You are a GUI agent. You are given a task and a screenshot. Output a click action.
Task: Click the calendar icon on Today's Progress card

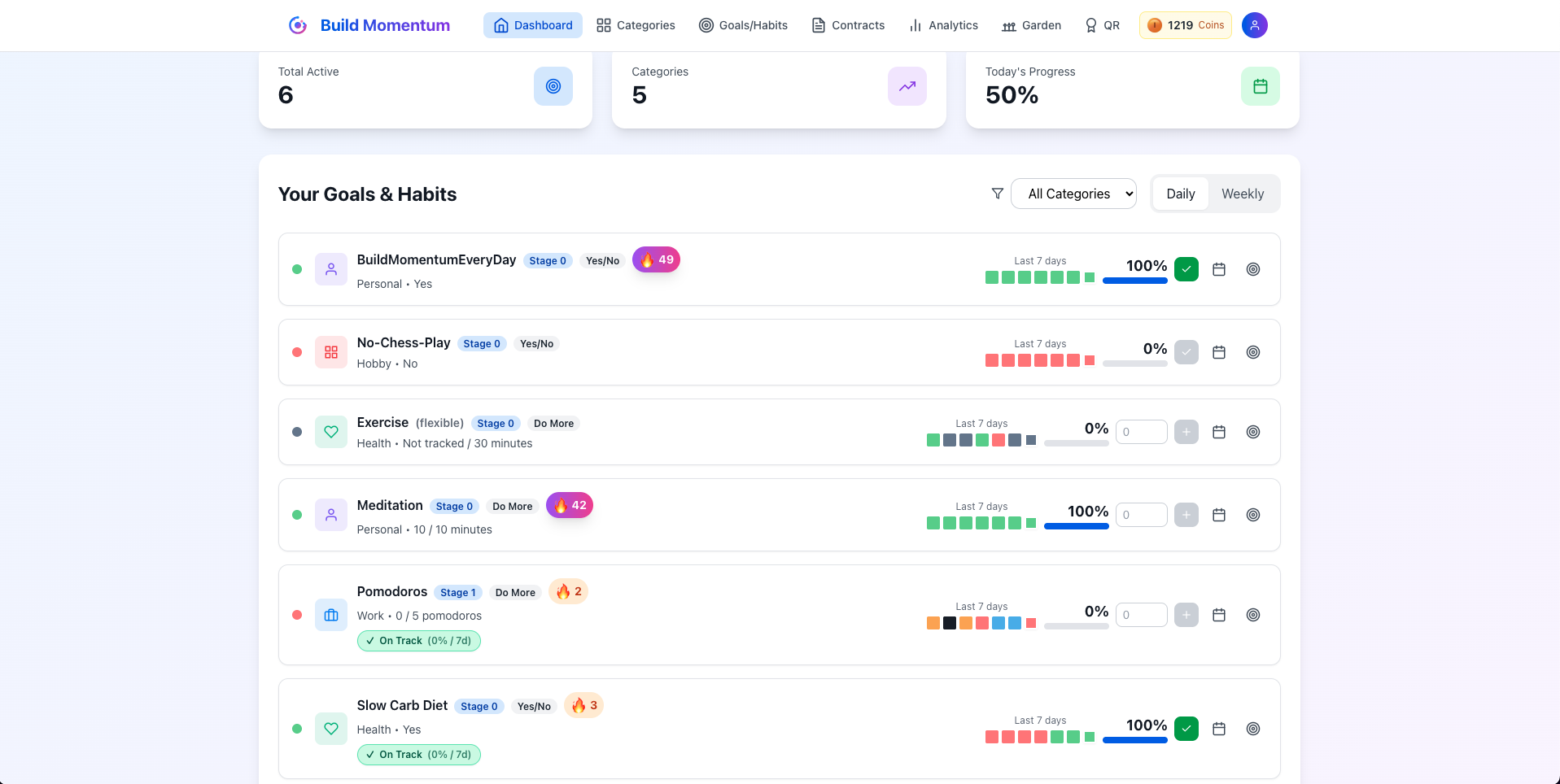click(1261, 86)
